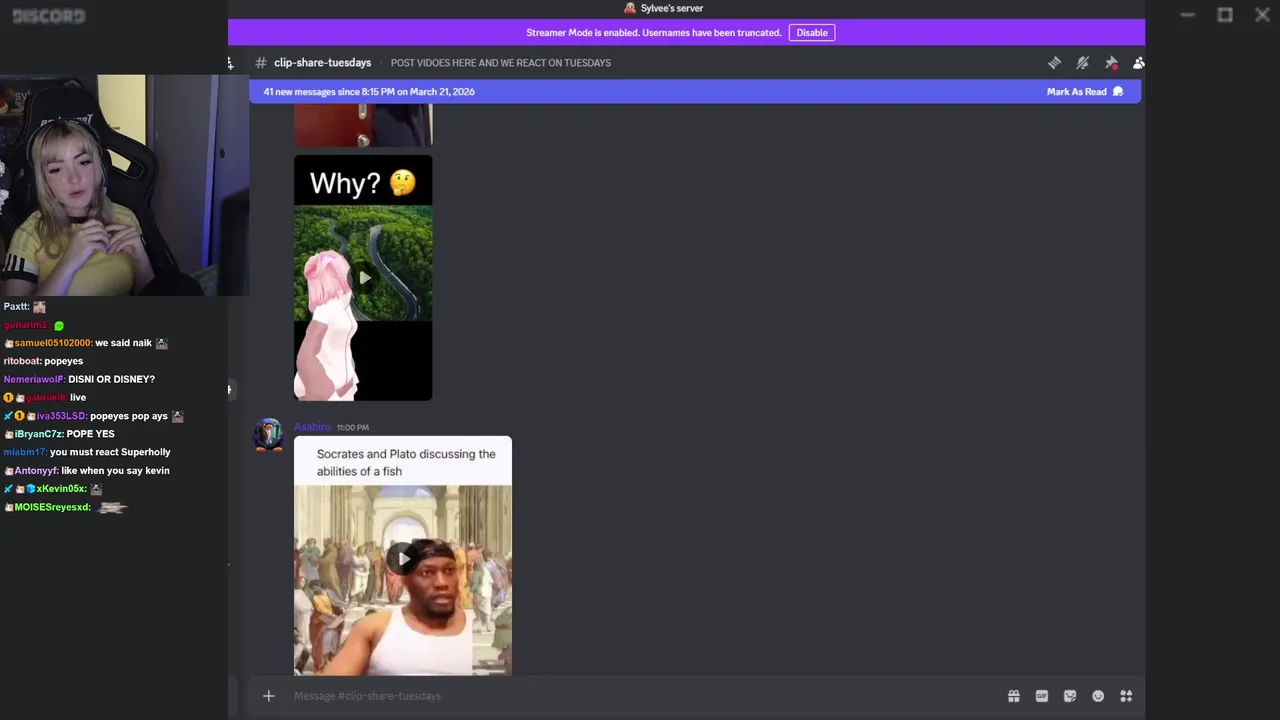Toggle the member list icon
1280x720 pixels.
[x=1138, y=63]
